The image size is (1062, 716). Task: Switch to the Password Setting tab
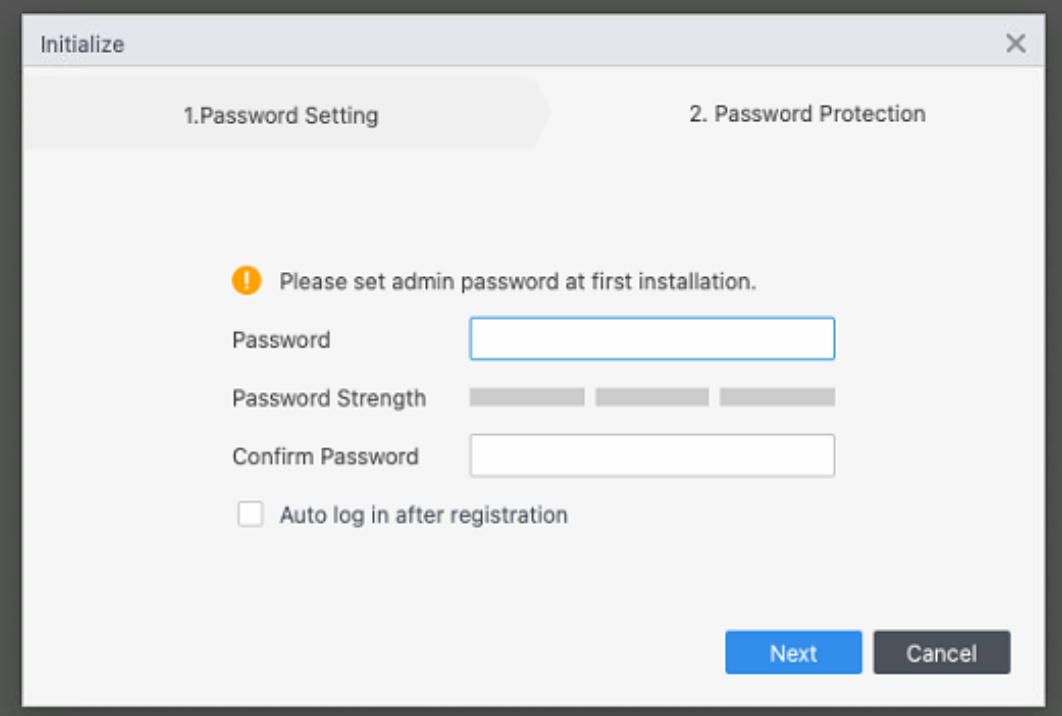[x=281, y=114]
